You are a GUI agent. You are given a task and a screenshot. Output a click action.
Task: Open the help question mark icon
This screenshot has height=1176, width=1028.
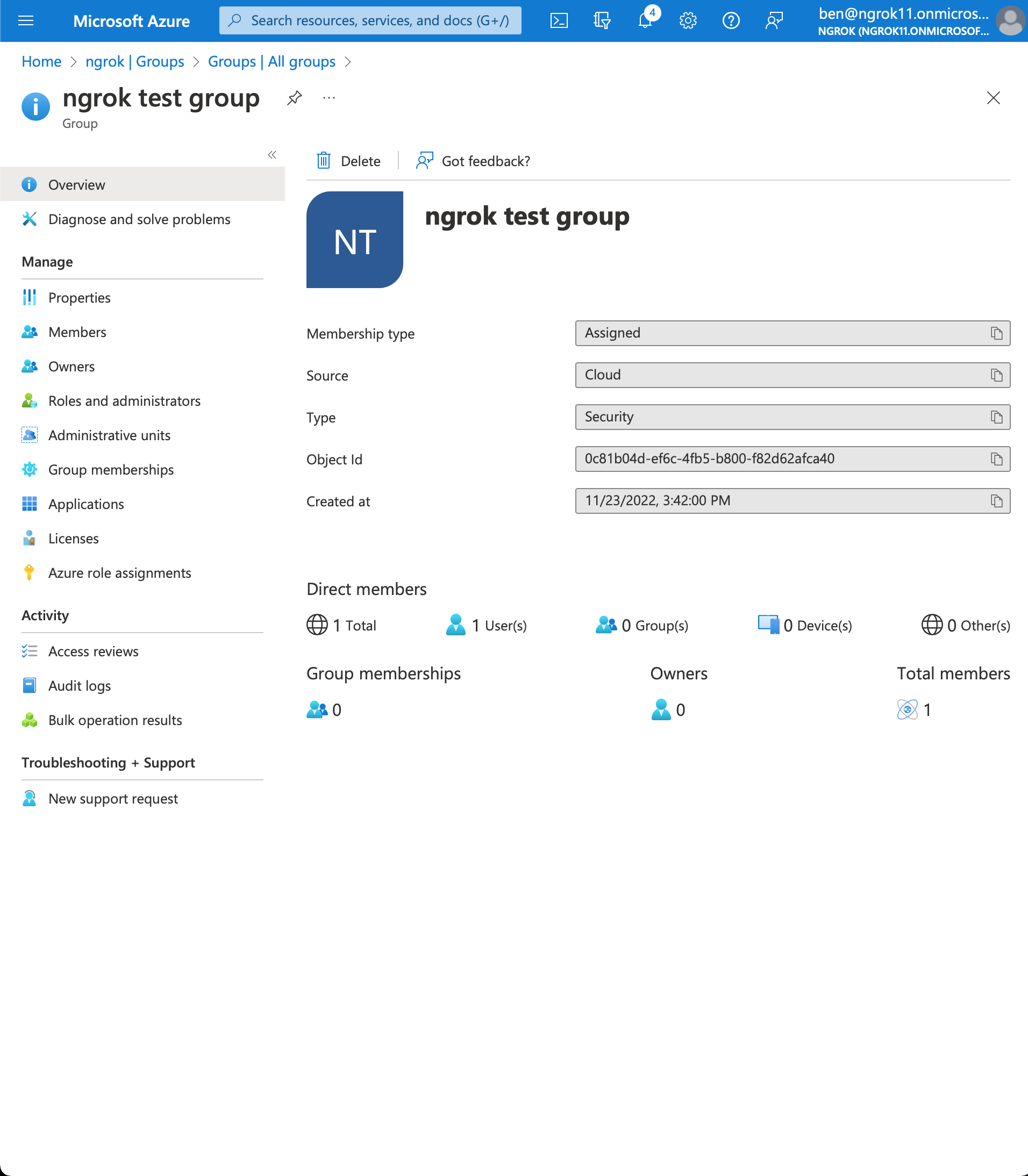point(731,20)
